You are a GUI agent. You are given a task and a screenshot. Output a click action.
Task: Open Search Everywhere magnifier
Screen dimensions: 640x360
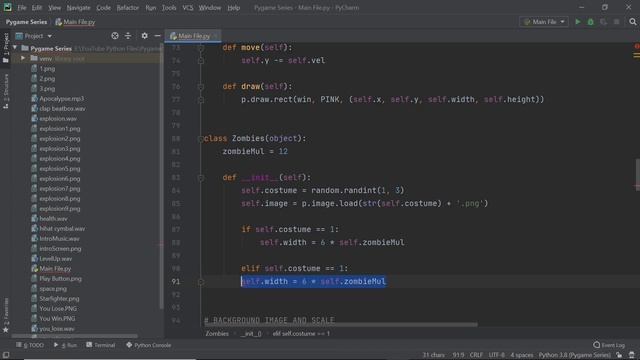coord(633,22)
